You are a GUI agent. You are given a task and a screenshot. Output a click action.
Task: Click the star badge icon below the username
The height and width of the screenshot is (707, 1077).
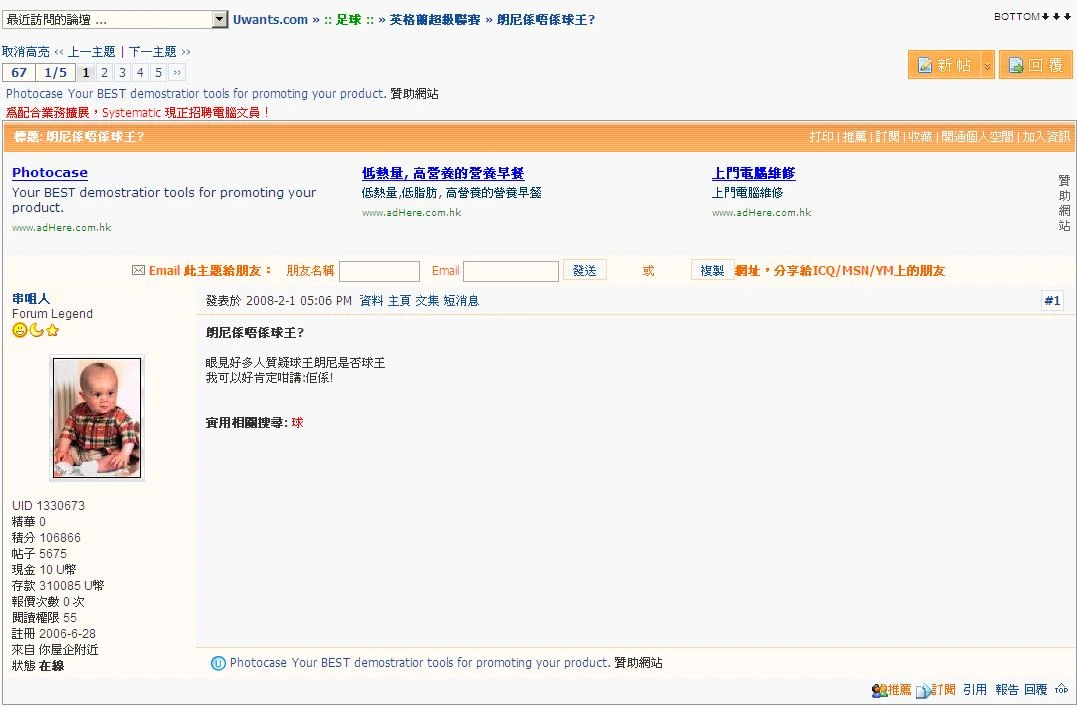click(x=52, y=330)
